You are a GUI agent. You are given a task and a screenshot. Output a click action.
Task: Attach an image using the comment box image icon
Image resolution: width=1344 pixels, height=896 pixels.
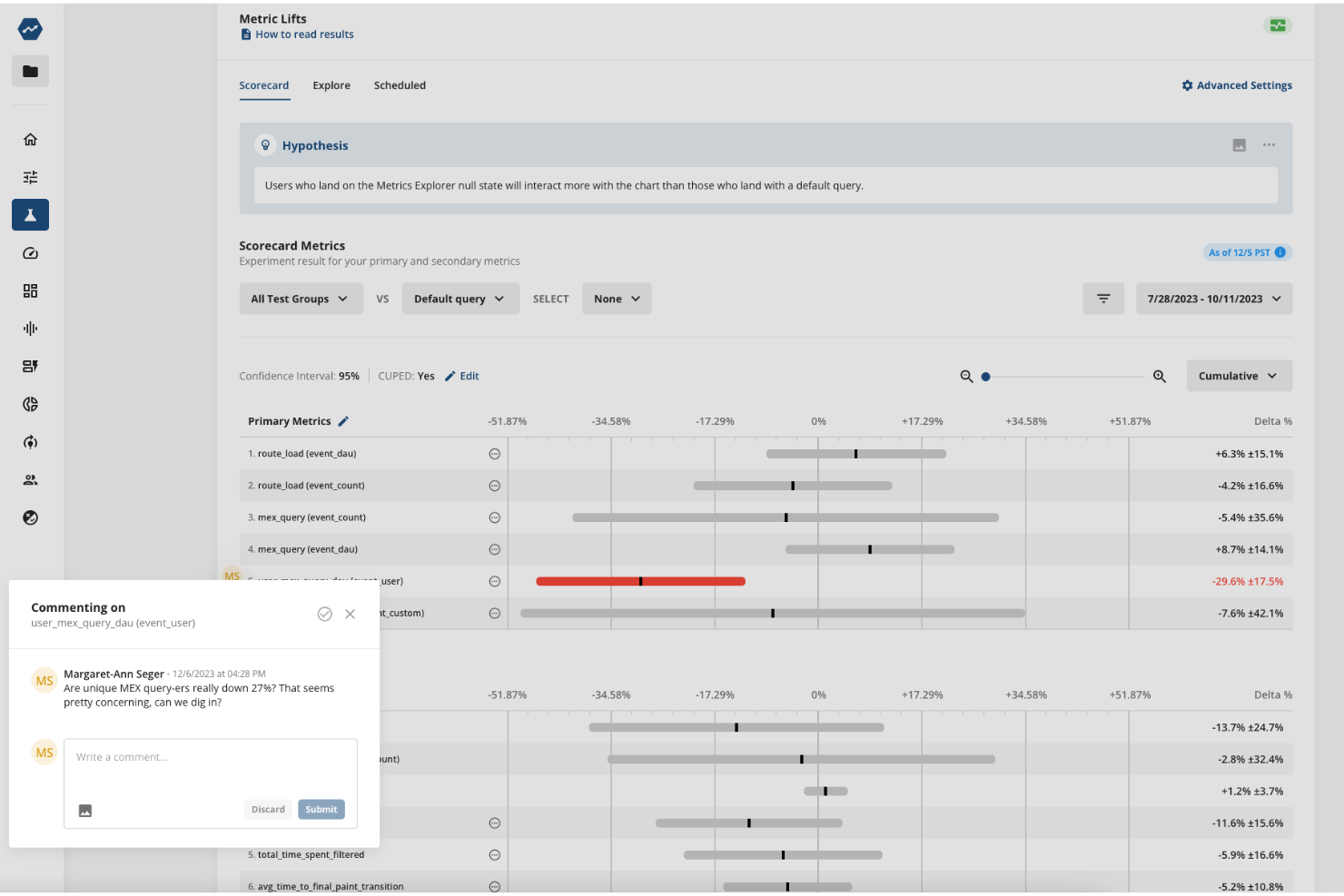point(85,811)
